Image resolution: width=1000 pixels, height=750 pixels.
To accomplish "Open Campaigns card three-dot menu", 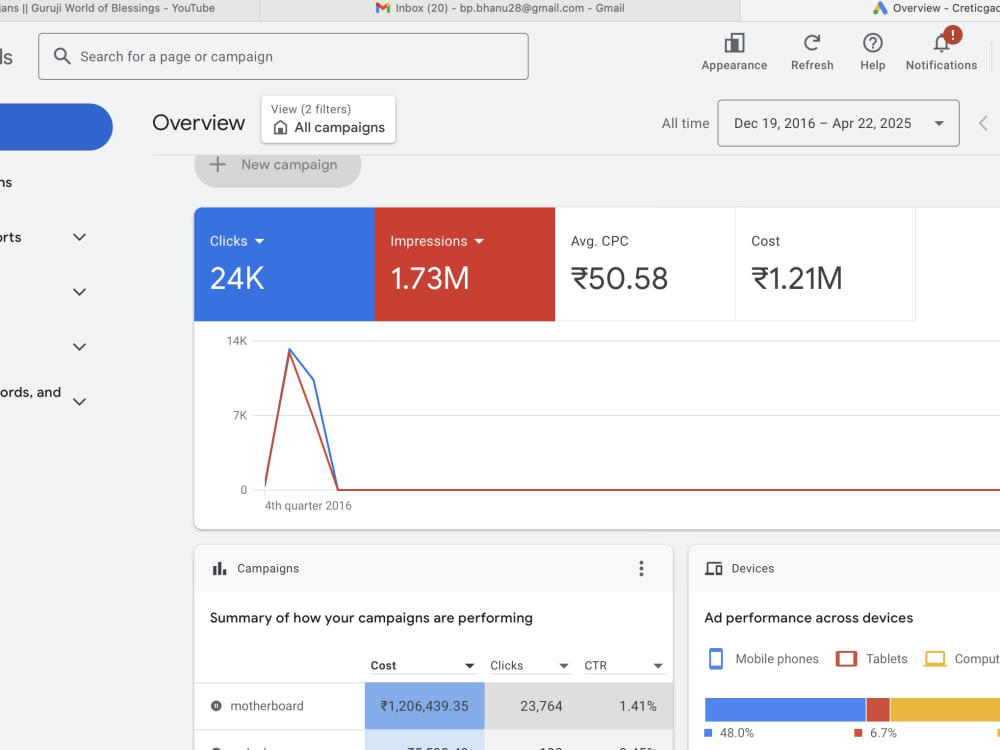I will 641,568.
